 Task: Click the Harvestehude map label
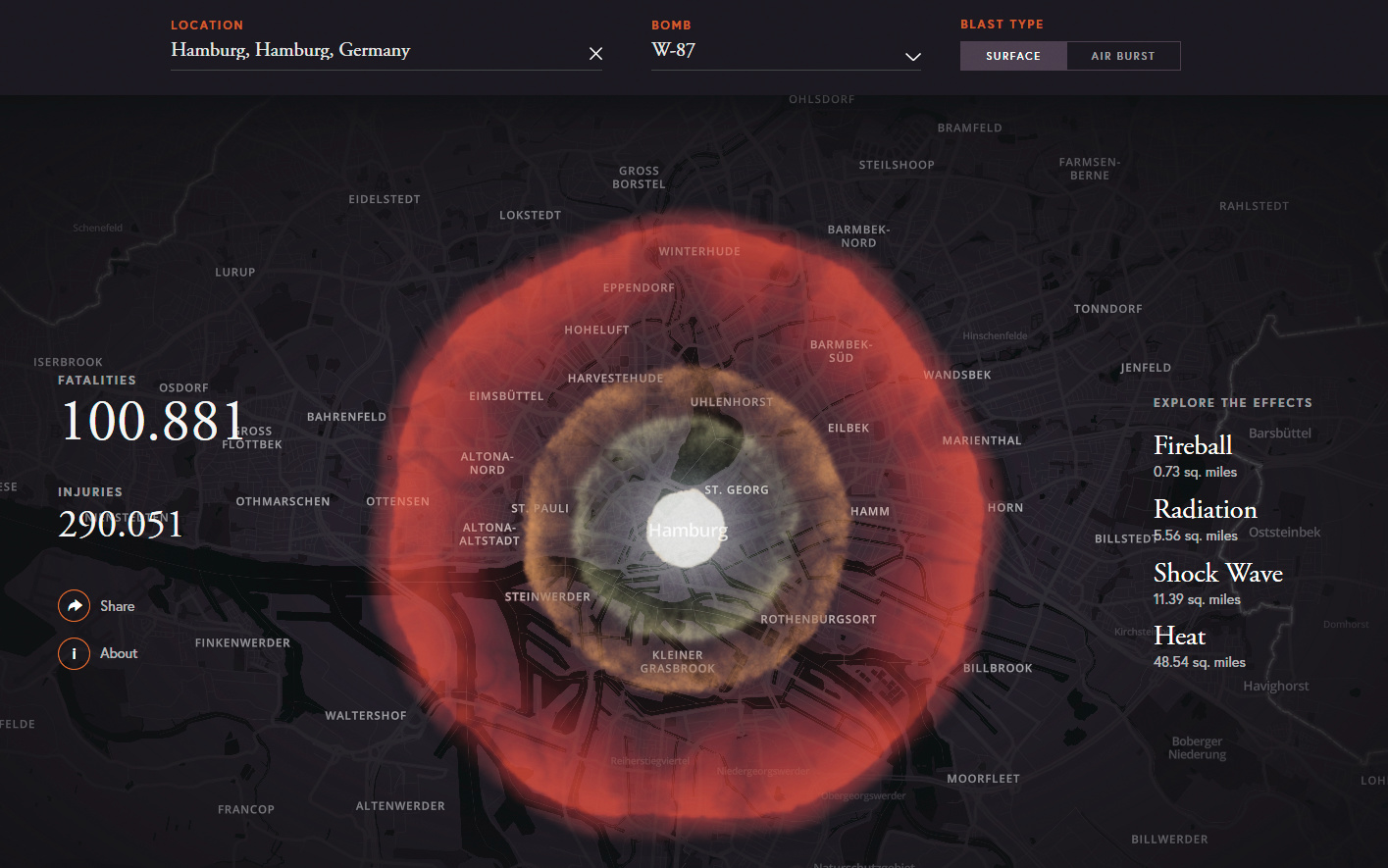[x=616, y=379]
